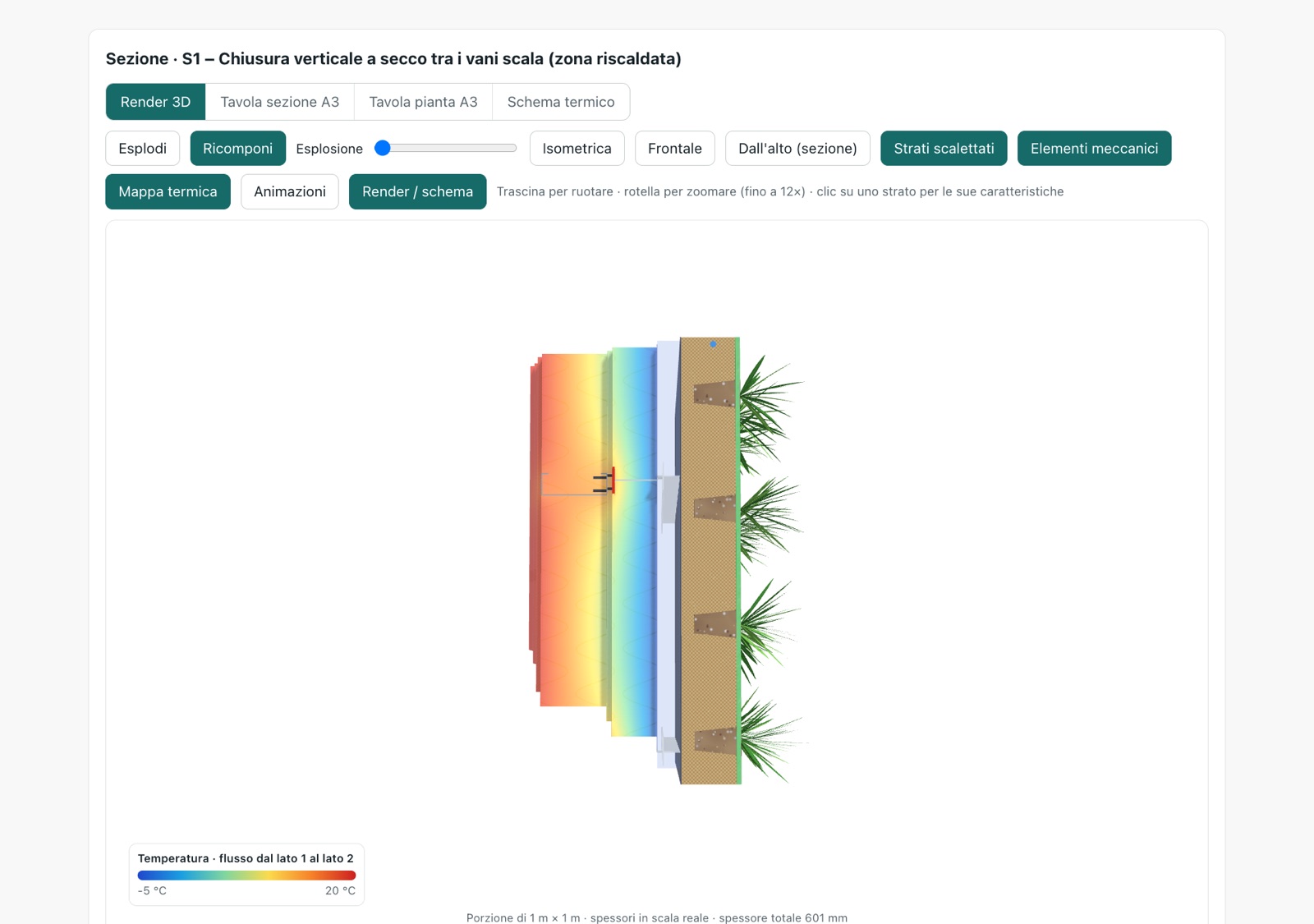Select the red mechanical bracket element
The width and height of the screenshot is (1314, 924).
point(613,480)
